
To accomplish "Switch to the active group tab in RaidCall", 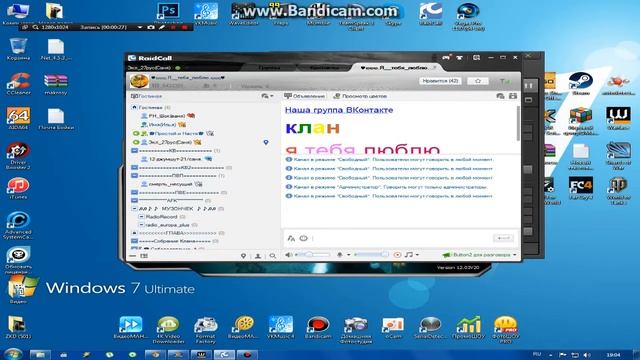I will tap(395, 67).
